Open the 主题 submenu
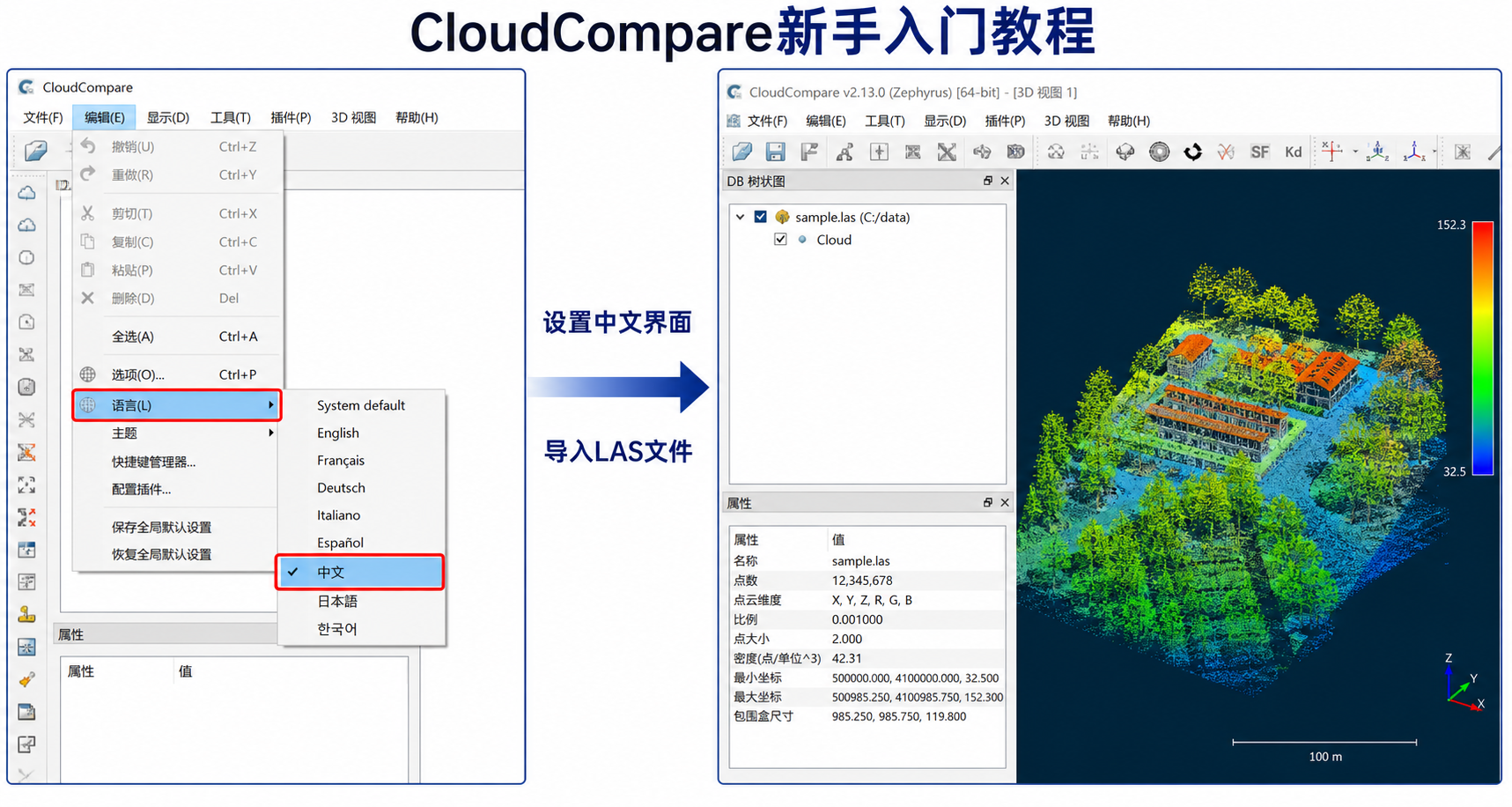The height and width of the screenshot is (807, 1512). (177, 433)
